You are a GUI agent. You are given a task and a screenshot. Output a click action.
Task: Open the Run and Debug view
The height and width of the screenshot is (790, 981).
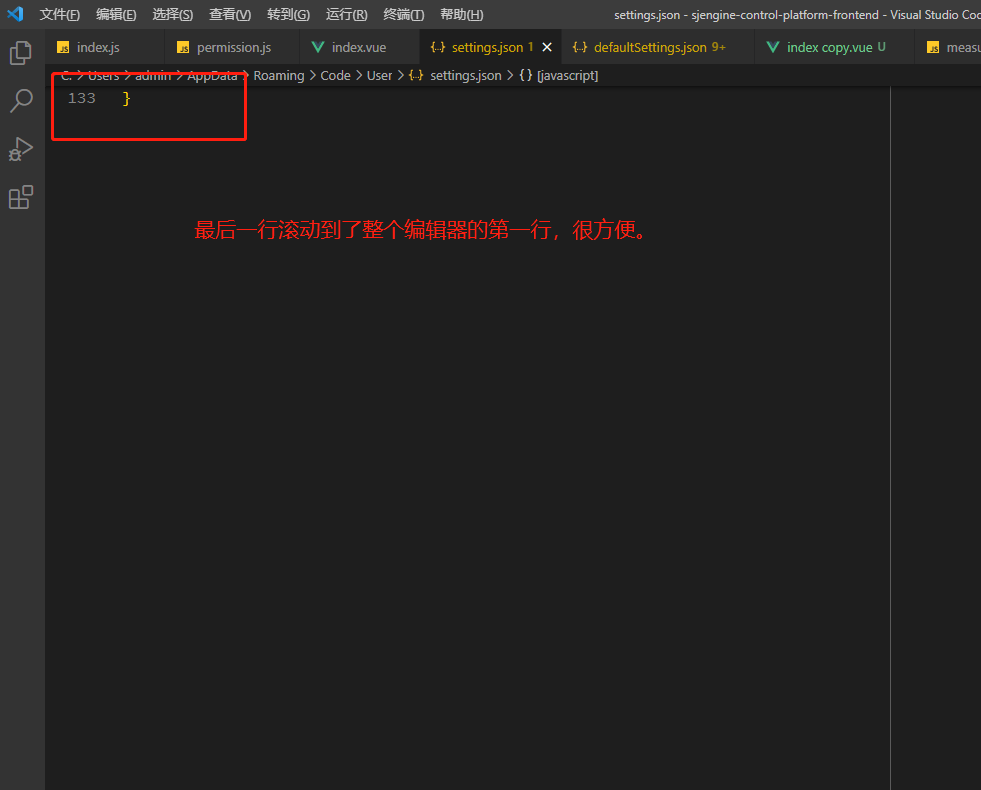(21, 149)
